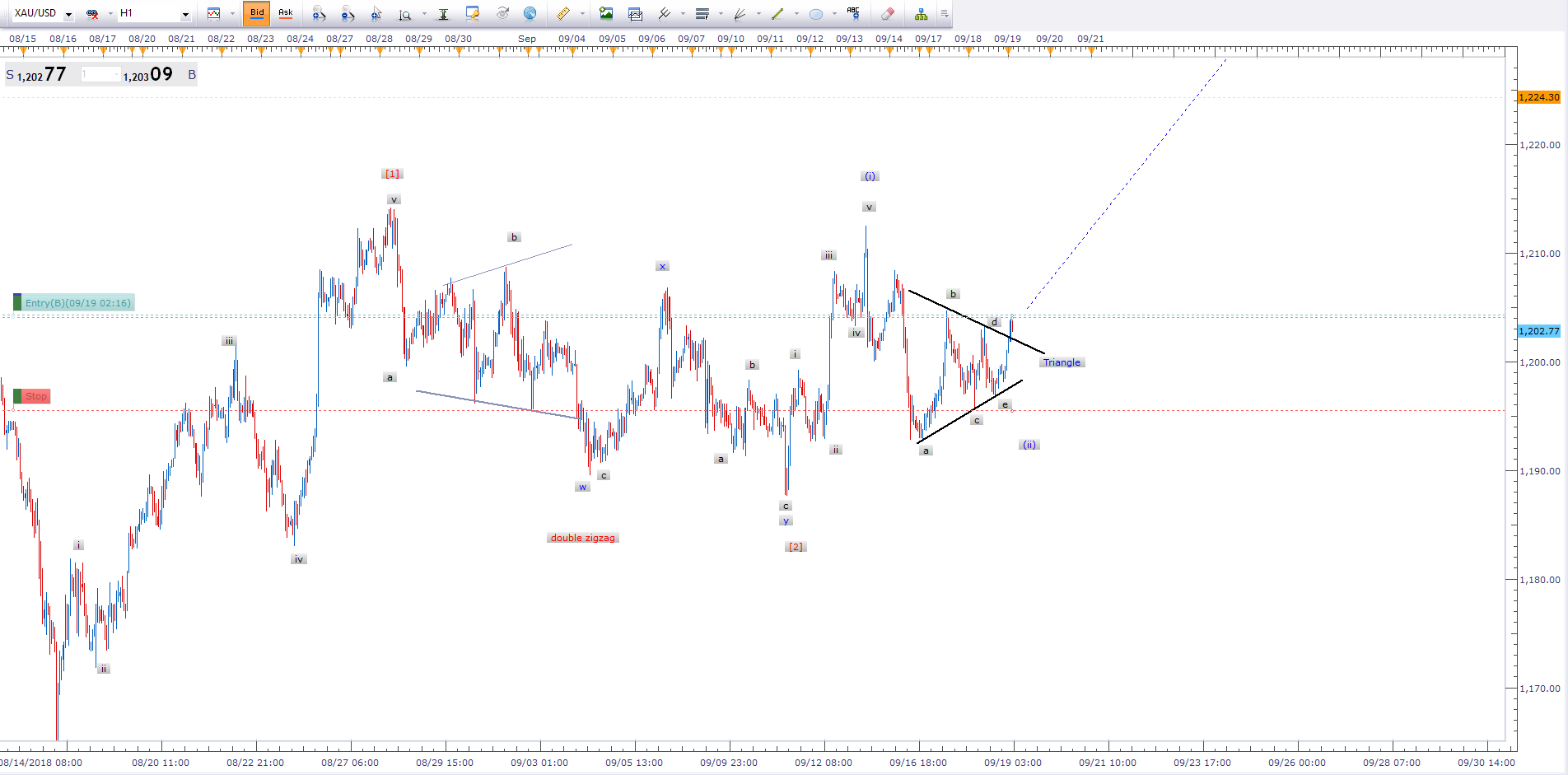Open the H1 timeframe dropdown
This screenshot has height=775, width=1568.
point(185,14)
